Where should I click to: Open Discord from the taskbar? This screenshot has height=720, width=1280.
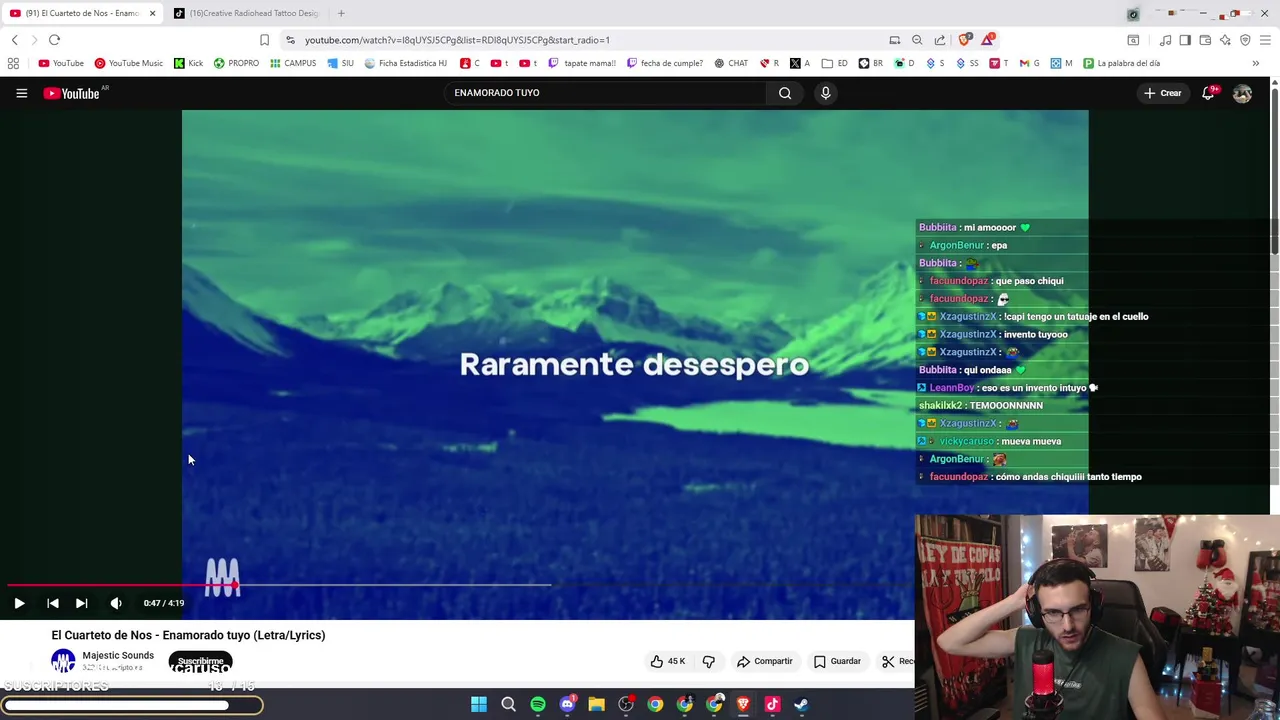coord(567,704)
